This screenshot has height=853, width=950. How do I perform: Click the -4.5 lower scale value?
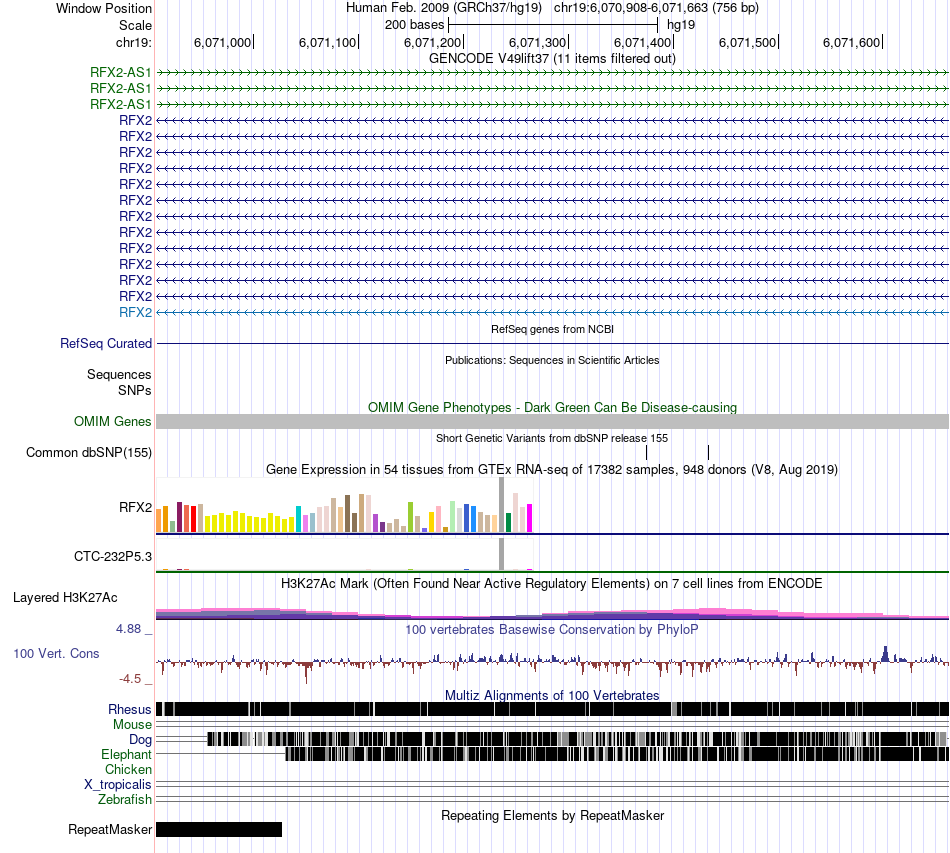coord(130,679)
